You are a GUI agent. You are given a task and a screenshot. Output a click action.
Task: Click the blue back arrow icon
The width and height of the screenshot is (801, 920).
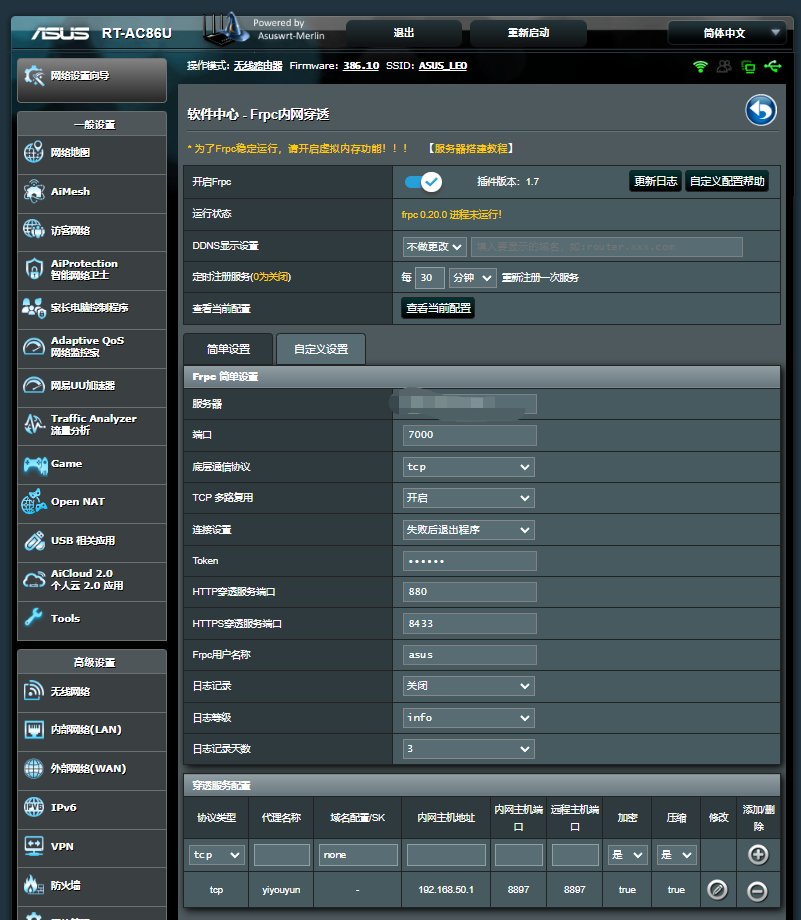[761, 110]
